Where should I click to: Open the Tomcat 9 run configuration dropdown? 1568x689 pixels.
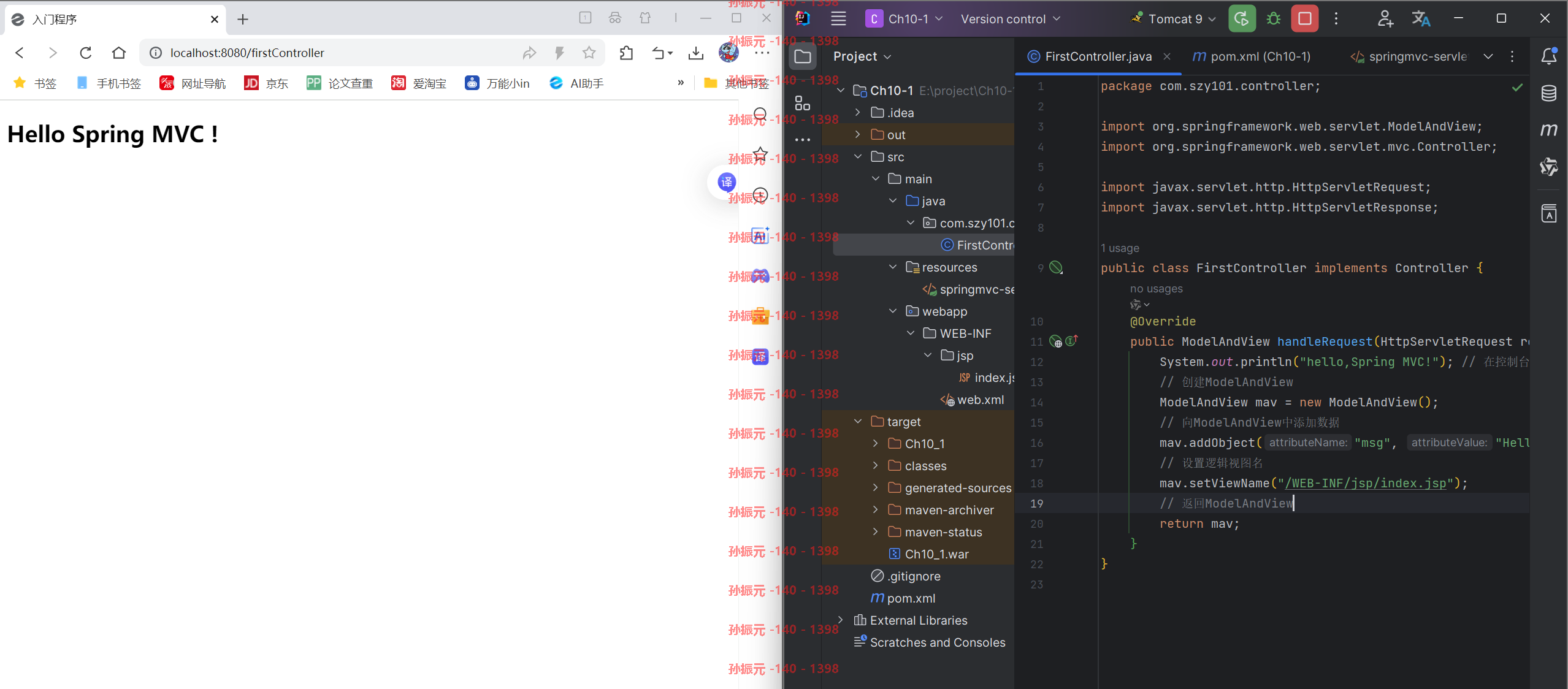pyautogui.click(x=1174, y=19)
